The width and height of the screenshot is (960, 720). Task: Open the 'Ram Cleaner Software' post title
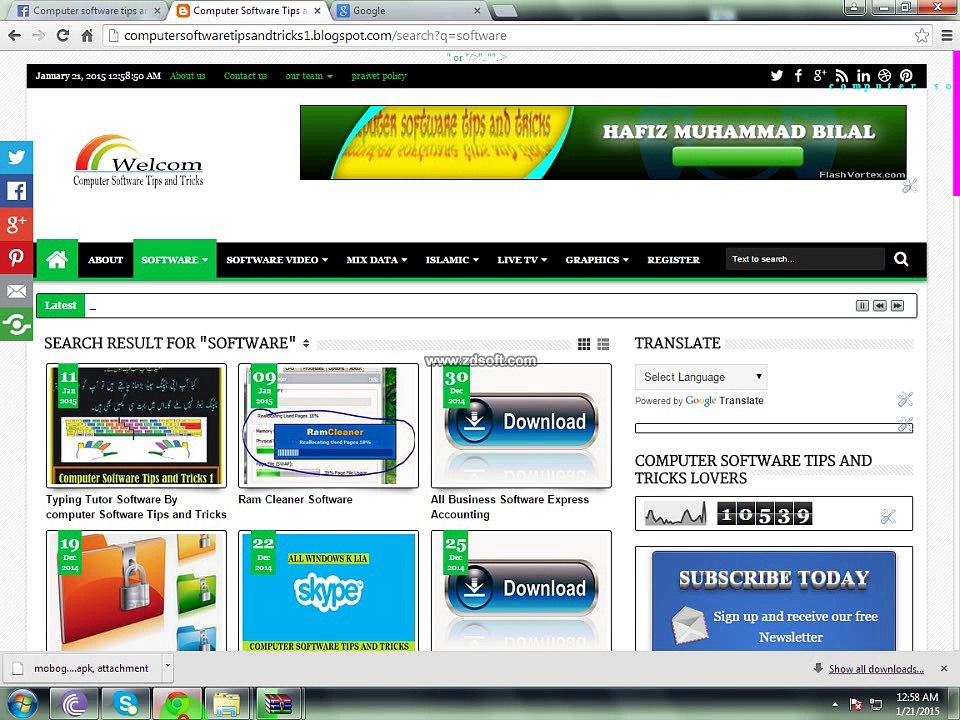pos(295,500)
